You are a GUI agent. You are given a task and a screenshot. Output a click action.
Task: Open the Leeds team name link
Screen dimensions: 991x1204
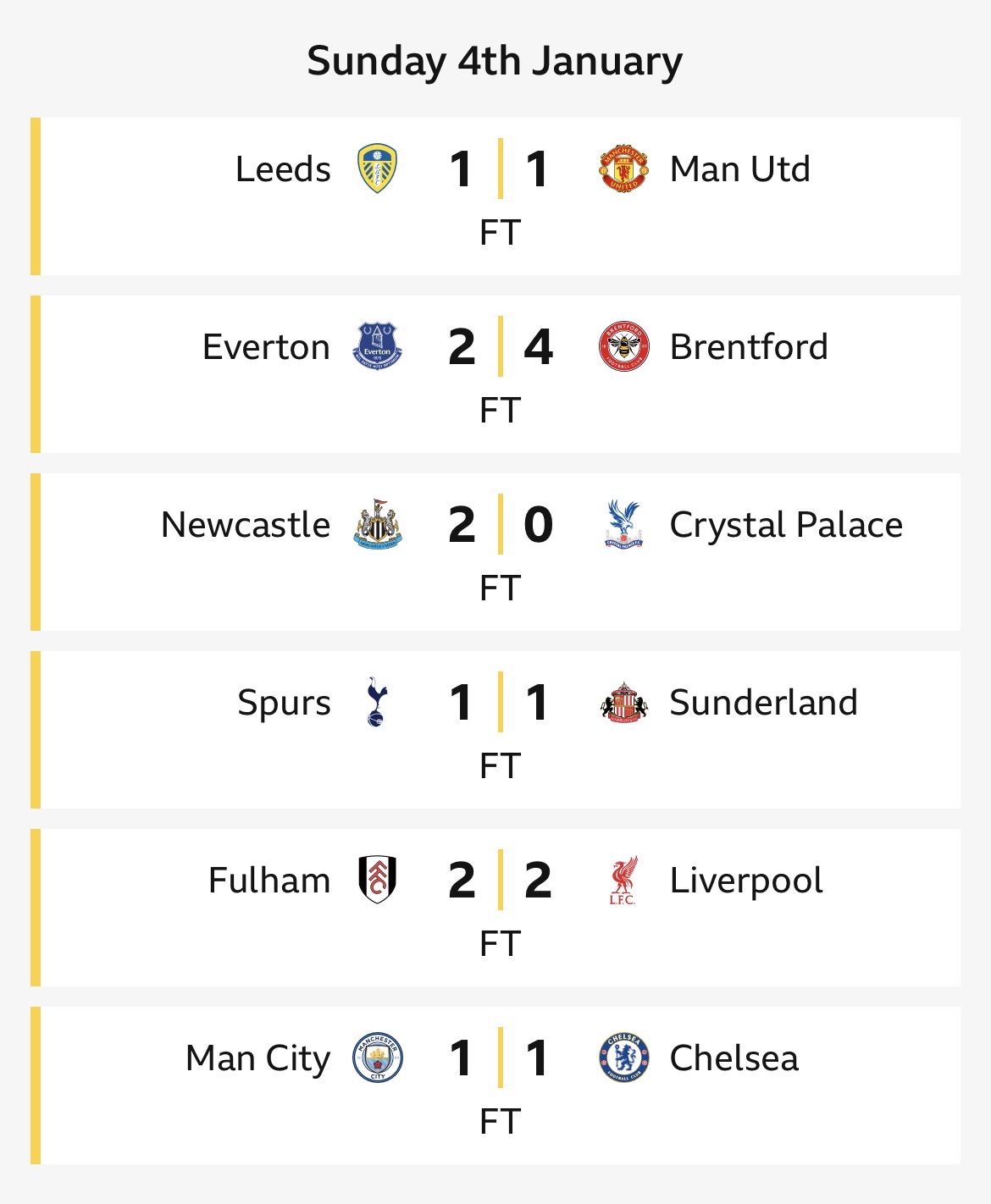click(283, 169)
